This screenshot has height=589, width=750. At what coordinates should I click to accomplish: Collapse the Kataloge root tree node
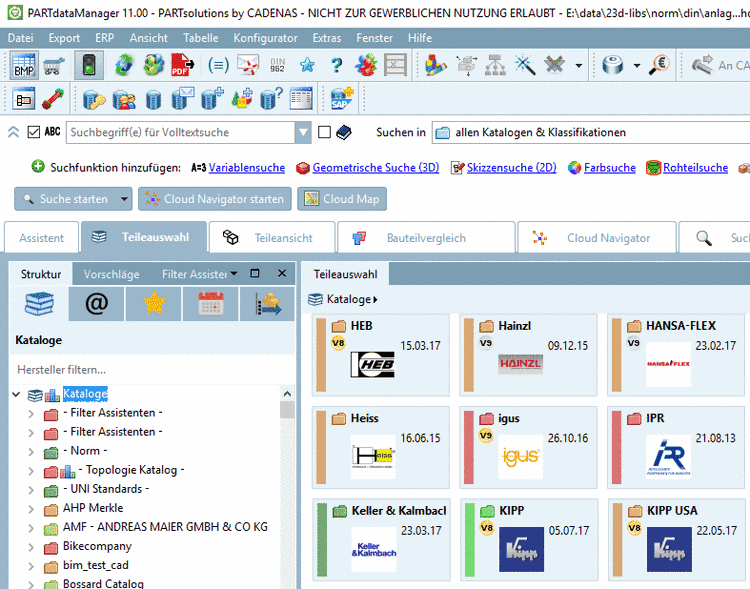click(x=16, y=394)
